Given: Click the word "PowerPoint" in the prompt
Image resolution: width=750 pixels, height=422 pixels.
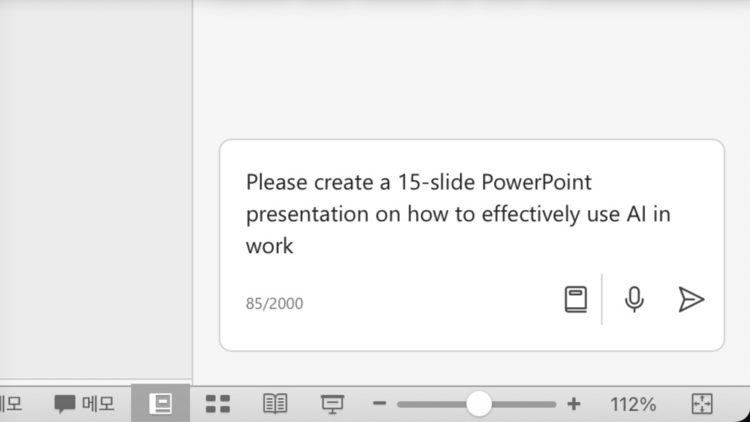Looking at the screenshot, I should 536,182.
